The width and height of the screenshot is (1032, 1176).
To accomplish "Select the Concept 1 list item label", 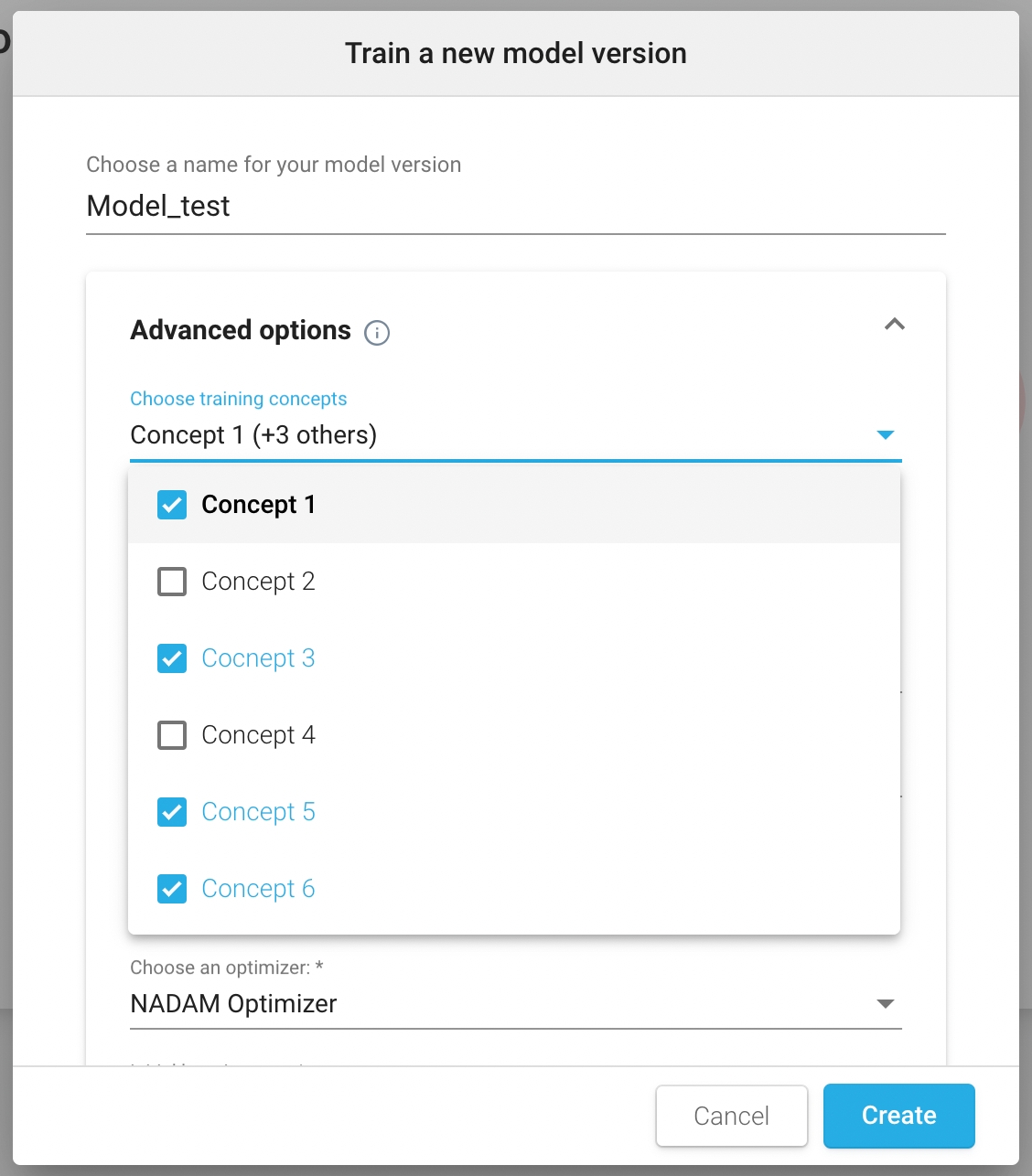I will point(258,505).
